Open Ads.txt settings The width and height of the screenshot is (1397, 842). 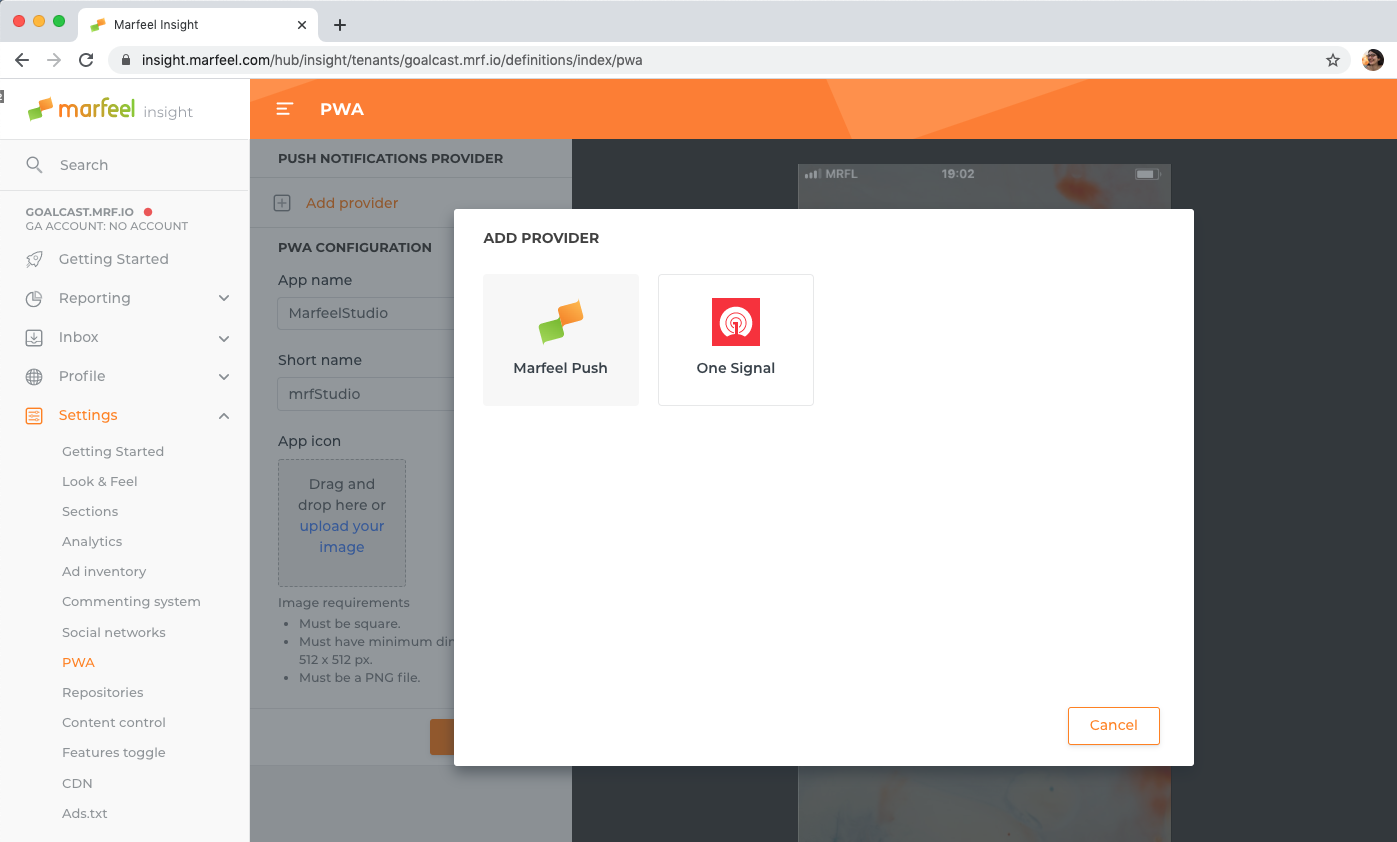85,813
